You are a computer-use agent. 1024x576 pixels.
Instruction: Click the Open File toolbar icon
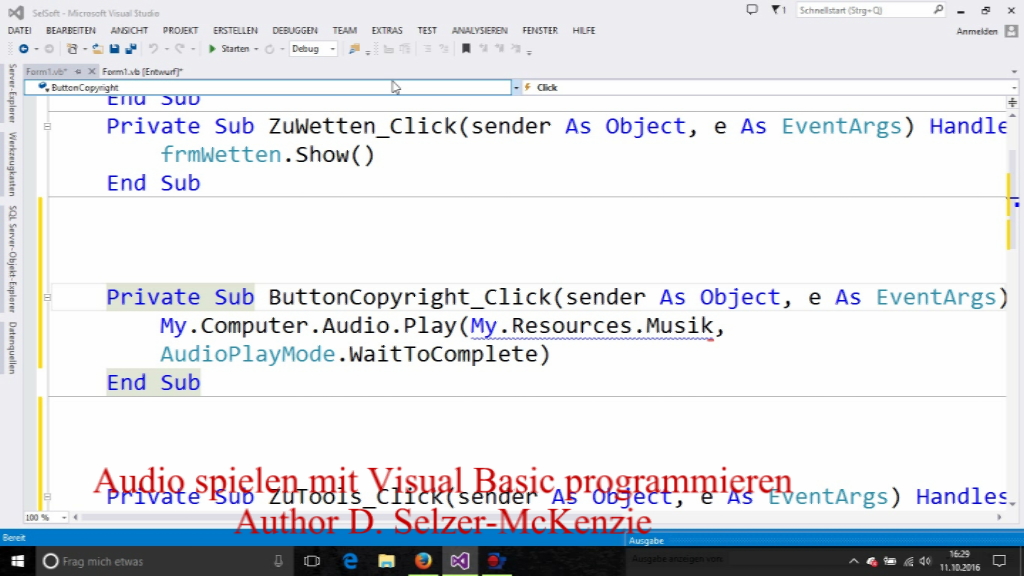pyautogui.click(x=98, y=48)
